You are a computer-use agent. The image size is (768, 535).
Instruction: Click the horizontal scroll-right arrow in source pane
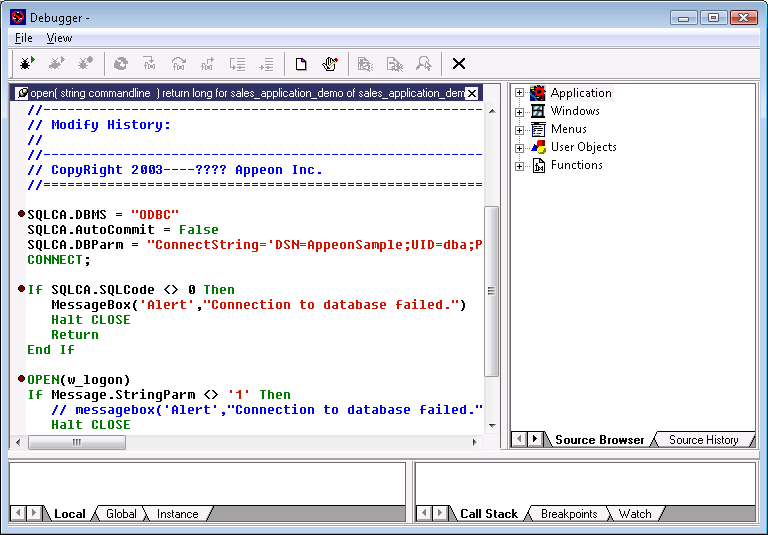tap(474, 442)
